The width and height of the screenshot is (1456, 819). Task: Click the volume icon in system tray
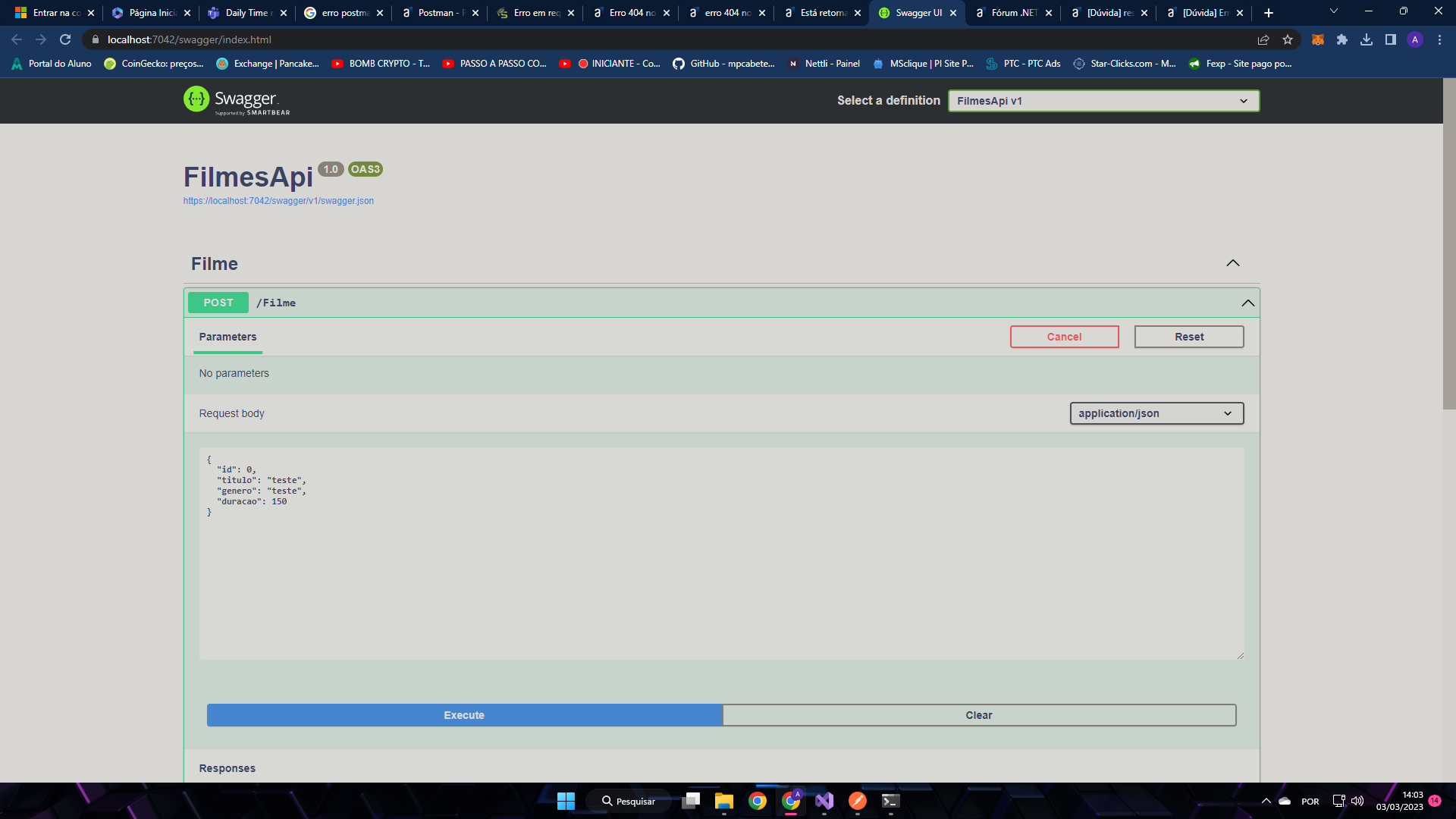1357,801
